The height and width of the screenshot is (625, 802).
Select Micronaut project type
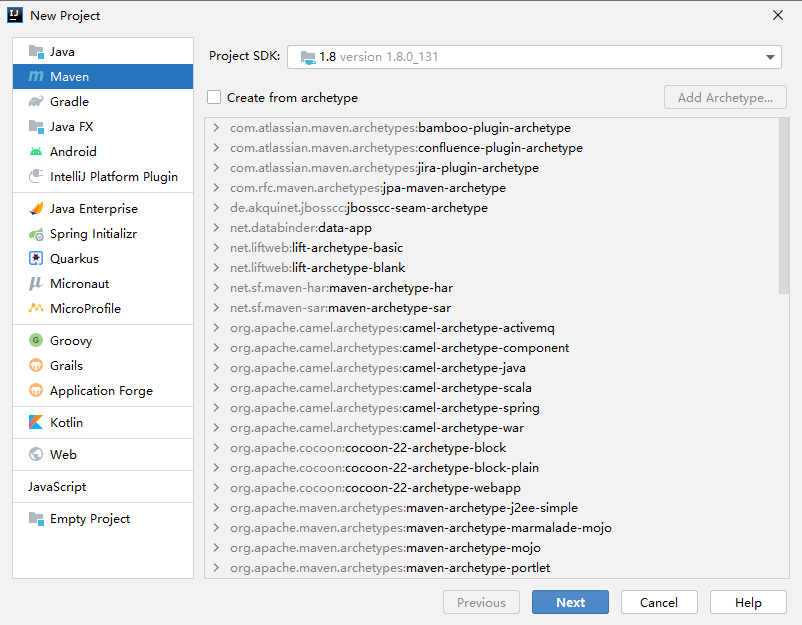pos(103,283)
